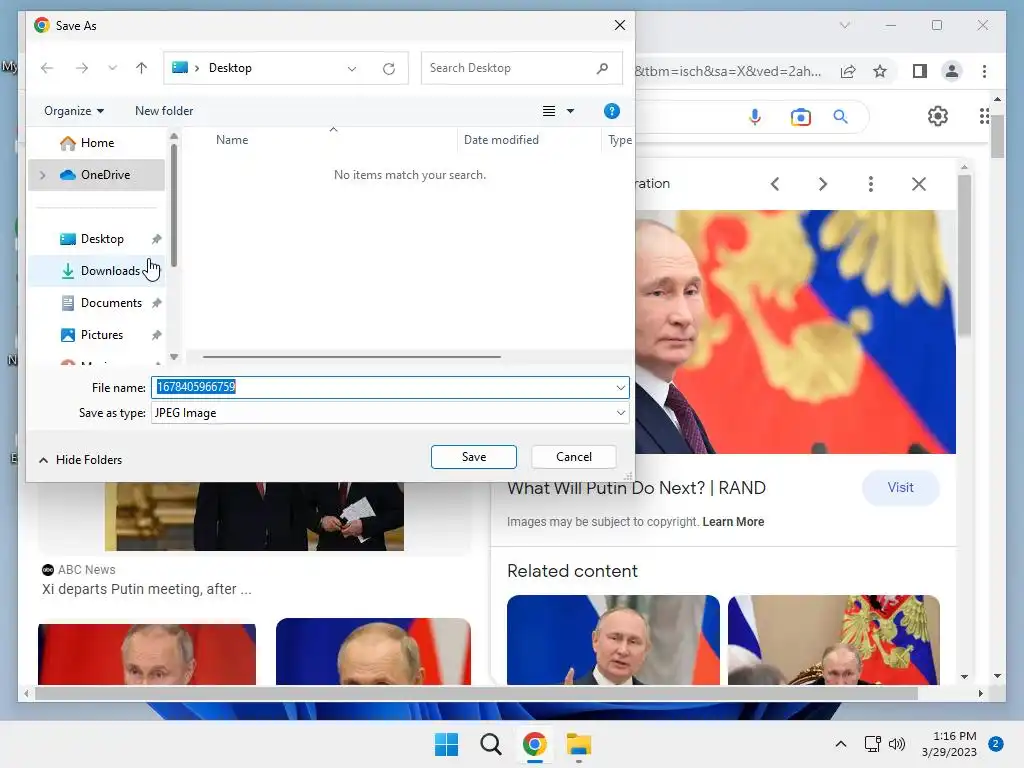Open Desktop in the navigation pane
The width and height of the screenshot is (1024, 768).
[x=97, y=239]
